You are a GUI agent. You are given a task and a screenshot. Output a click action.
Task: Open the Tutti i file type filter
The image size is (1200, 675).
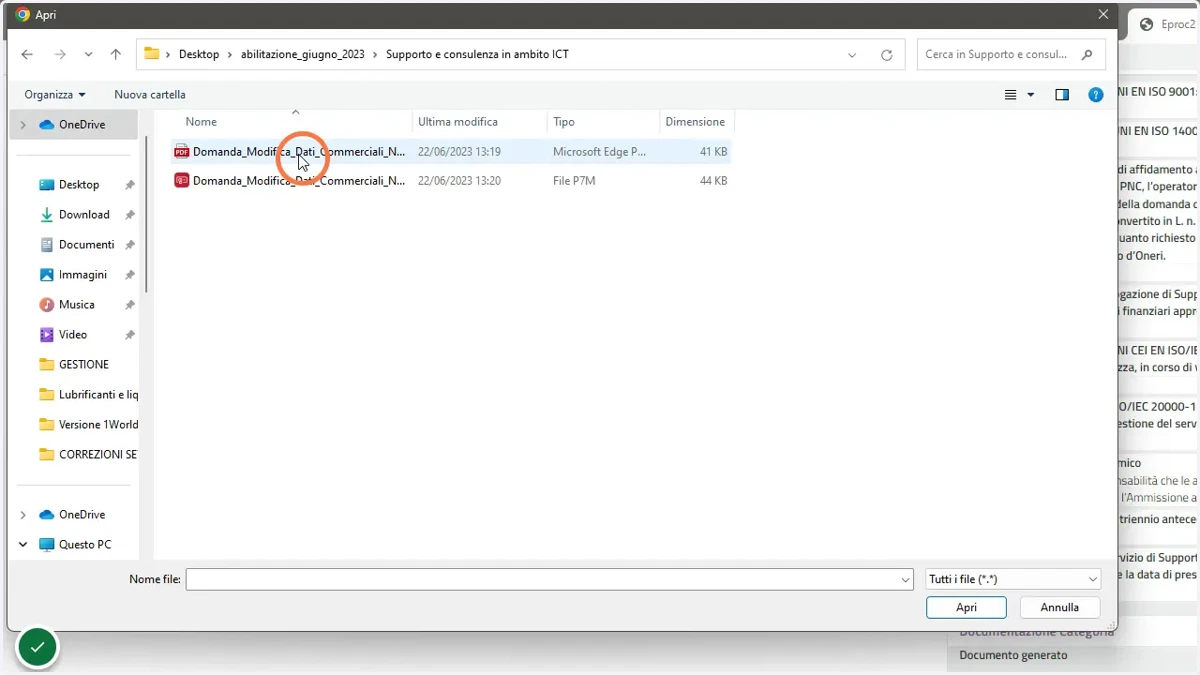point(1013,579)
